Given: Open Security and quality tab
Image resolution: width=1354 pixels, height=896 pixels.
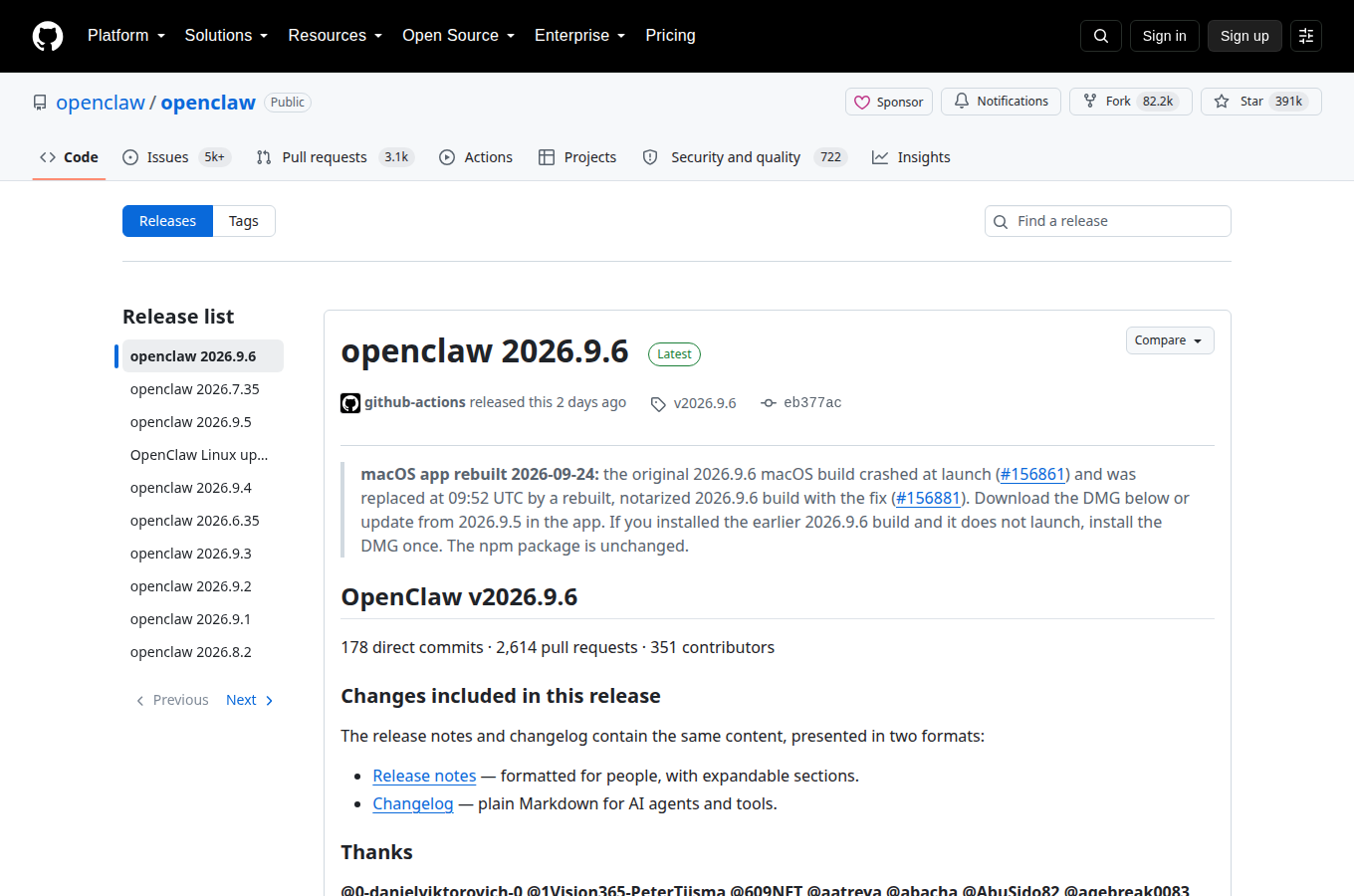Looking at the screenshot, I should tap(745, 157).
